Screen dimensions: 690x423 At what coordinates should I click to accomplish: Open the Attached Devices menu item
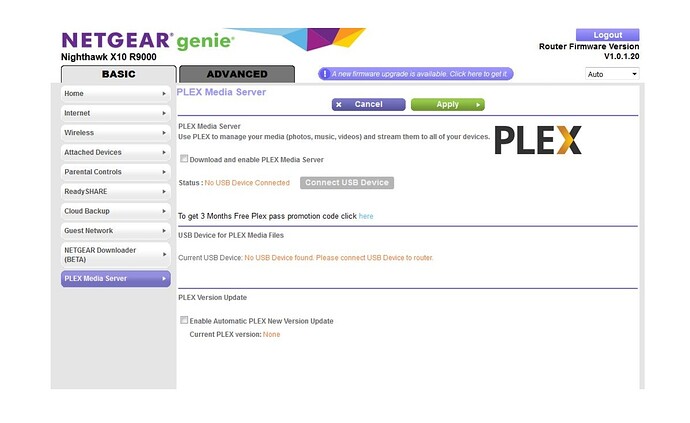[116, 152]
